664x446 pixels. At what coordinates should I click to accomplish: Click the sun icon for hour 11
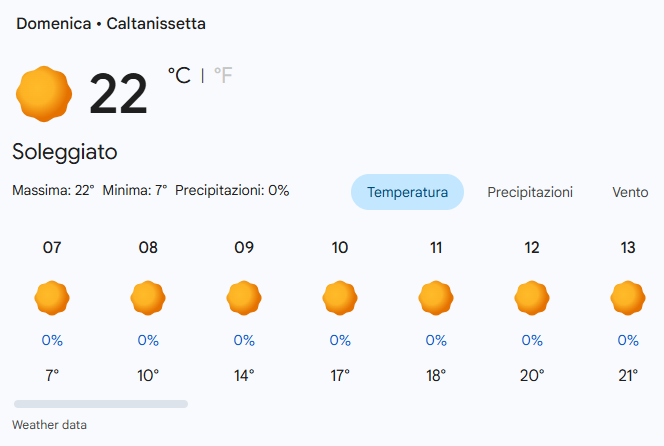pyautogui.click(x=436, y=298)
